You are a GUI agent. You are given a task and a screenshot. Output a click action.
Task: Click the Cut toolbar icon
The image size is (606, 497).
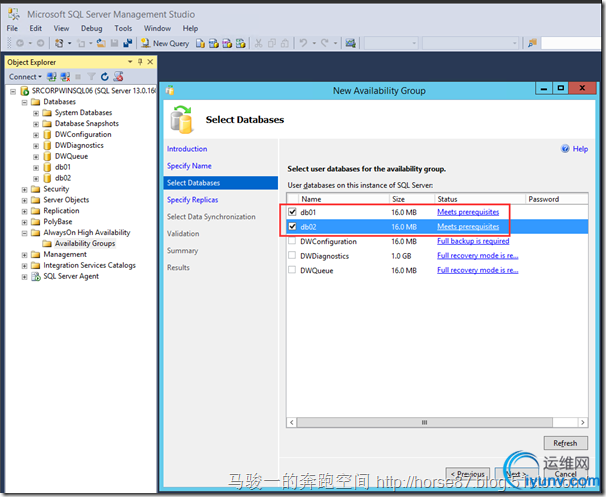(x=258, y=43)
